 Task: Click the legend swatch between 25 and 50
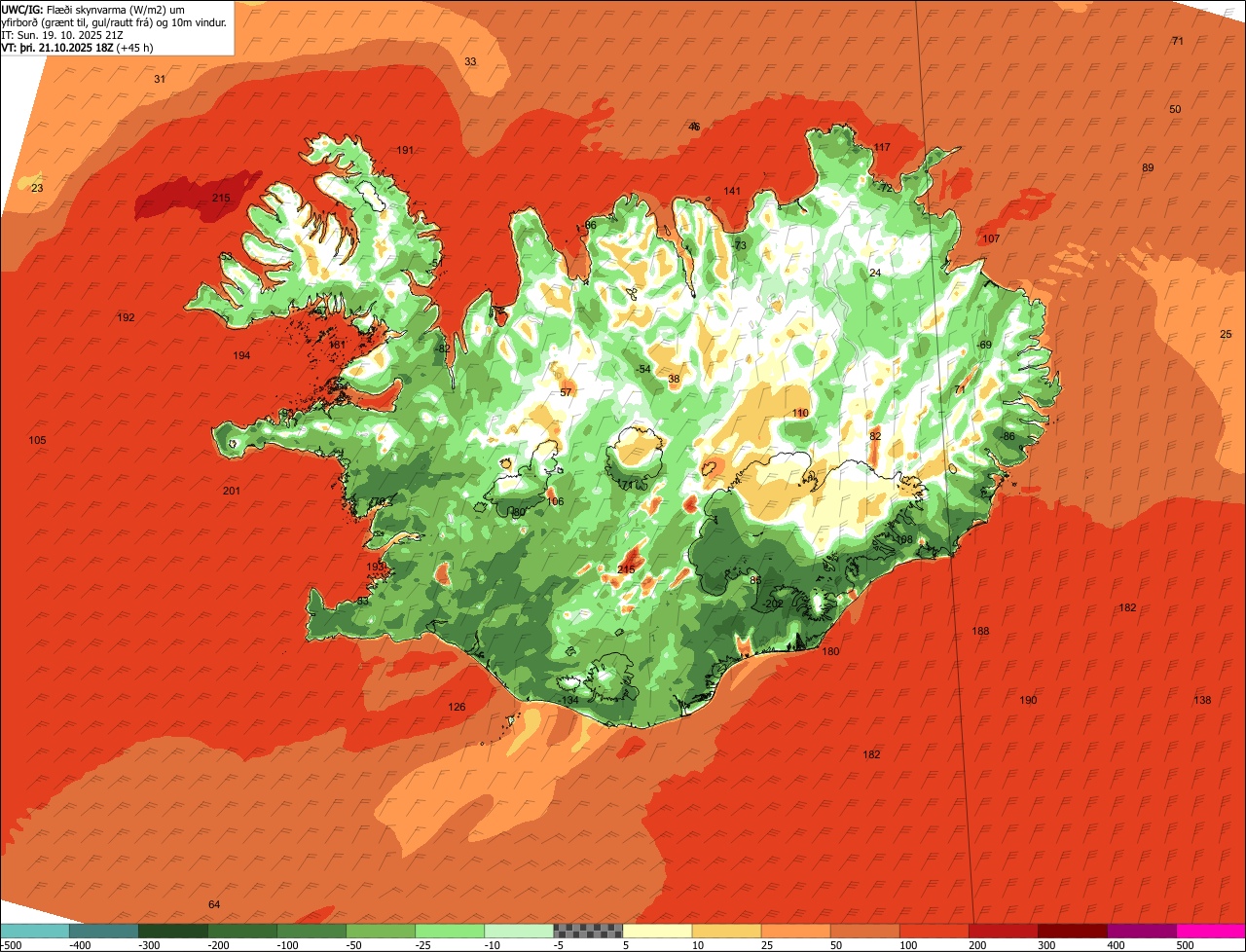coord(795,931)
